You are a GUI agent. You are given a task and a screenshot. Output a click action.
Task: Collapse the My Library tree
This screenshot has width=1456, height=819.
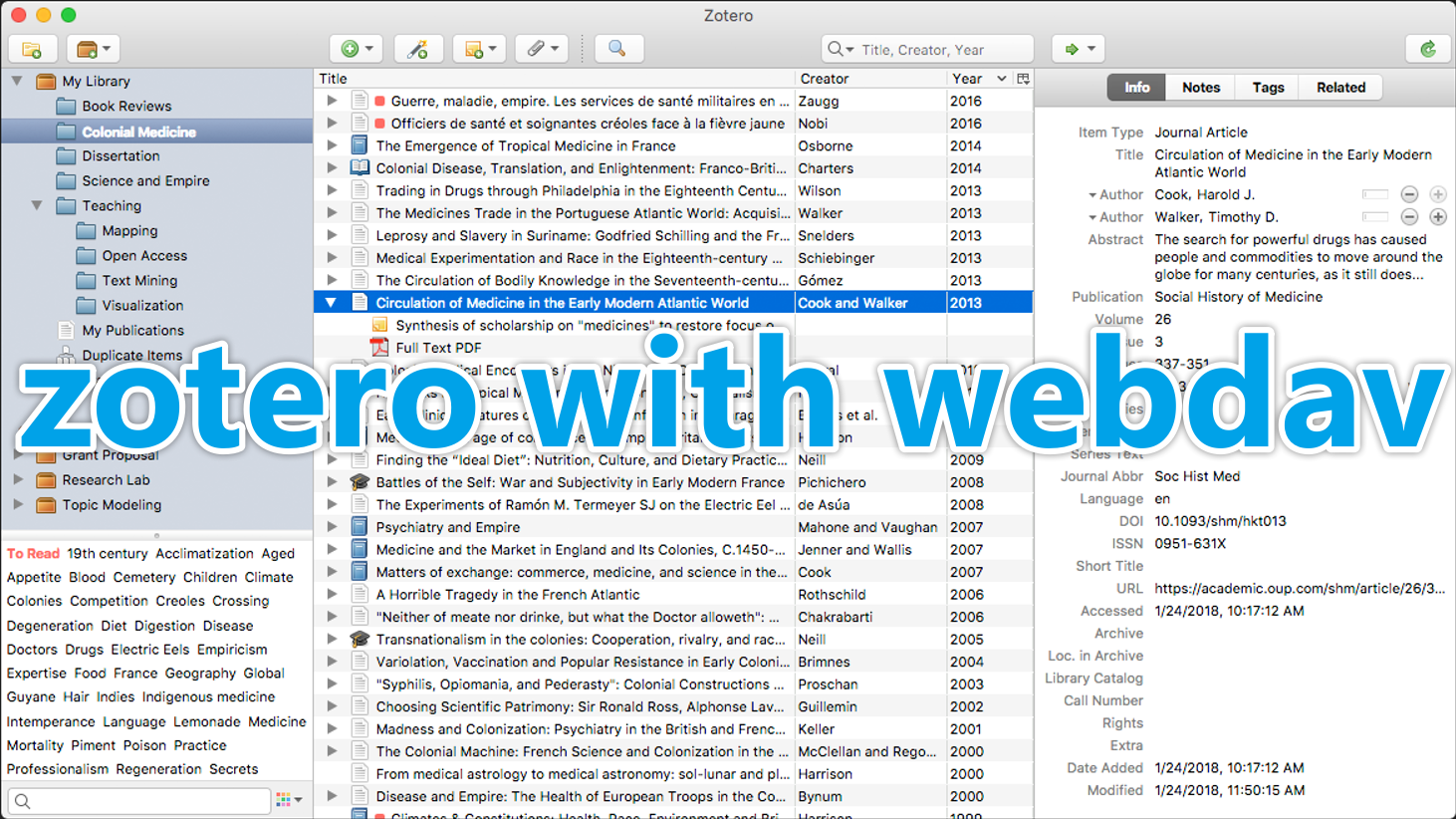(17, 81)
